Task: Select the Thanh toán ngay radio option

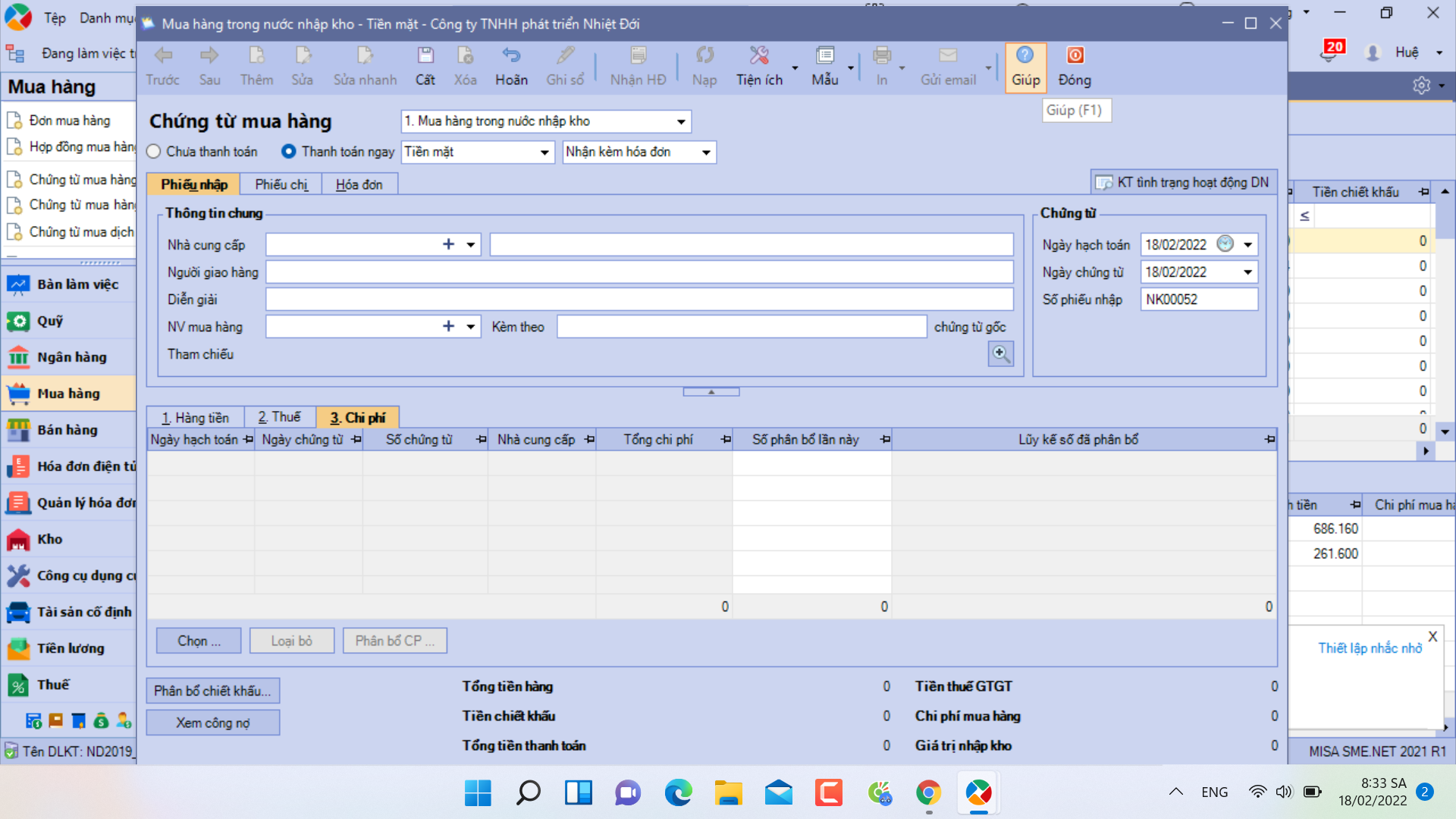Action: [x=288, y=152]
